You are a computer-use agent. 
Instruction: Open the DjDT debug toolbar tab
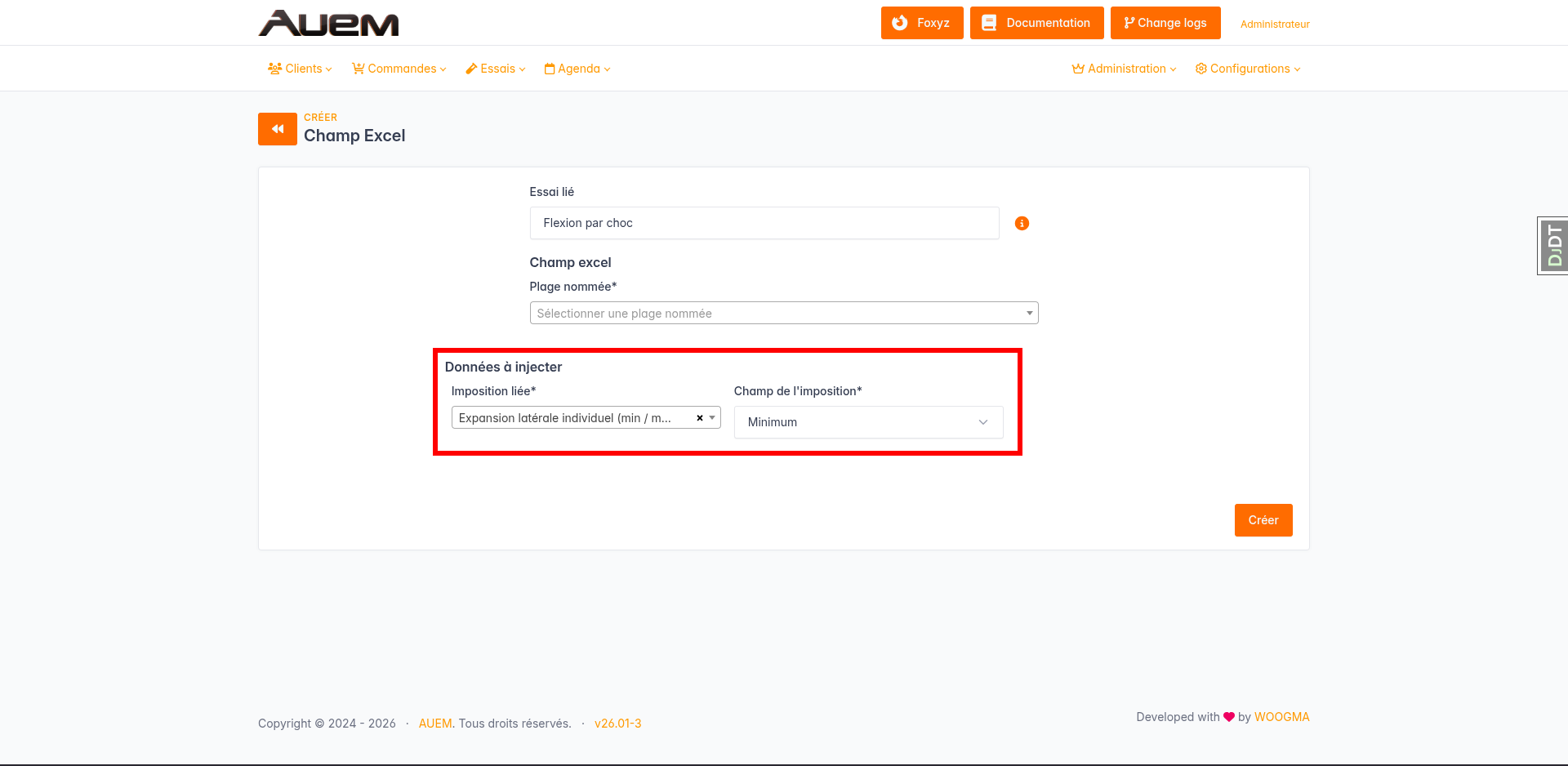(x=1552, y=246)
